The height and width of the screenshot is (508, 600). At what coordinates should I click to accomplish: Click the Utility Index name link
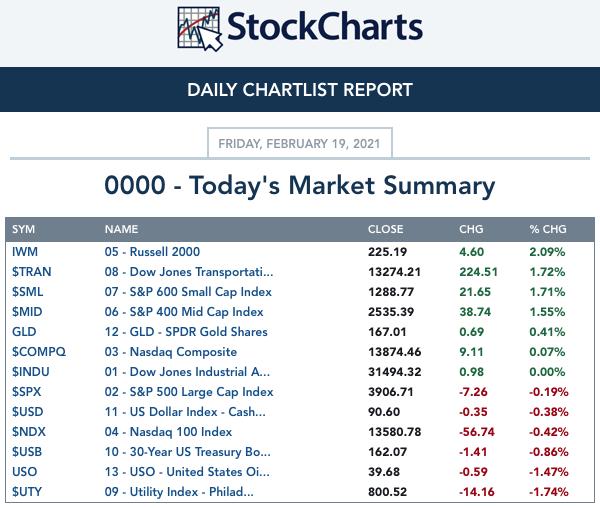point(179,492)
